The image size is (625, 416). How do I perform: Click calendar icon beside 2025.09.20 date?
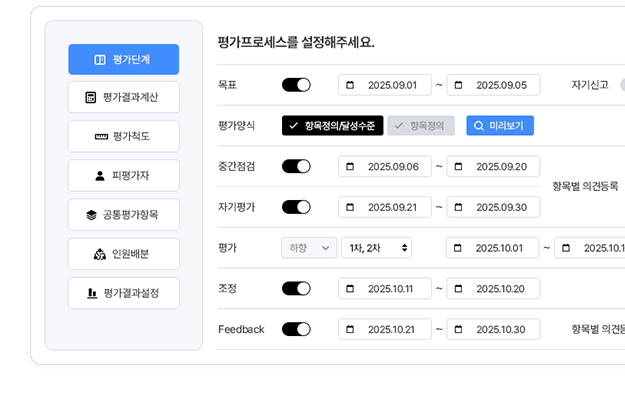coord(458,167)
